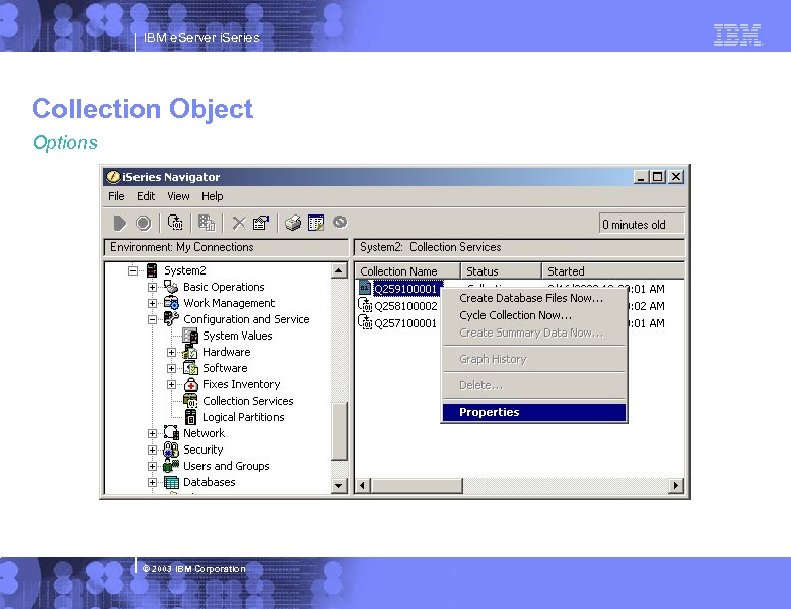Click the System Values icon
Viewport: 791px width, 609px height.
click(190, 336)
